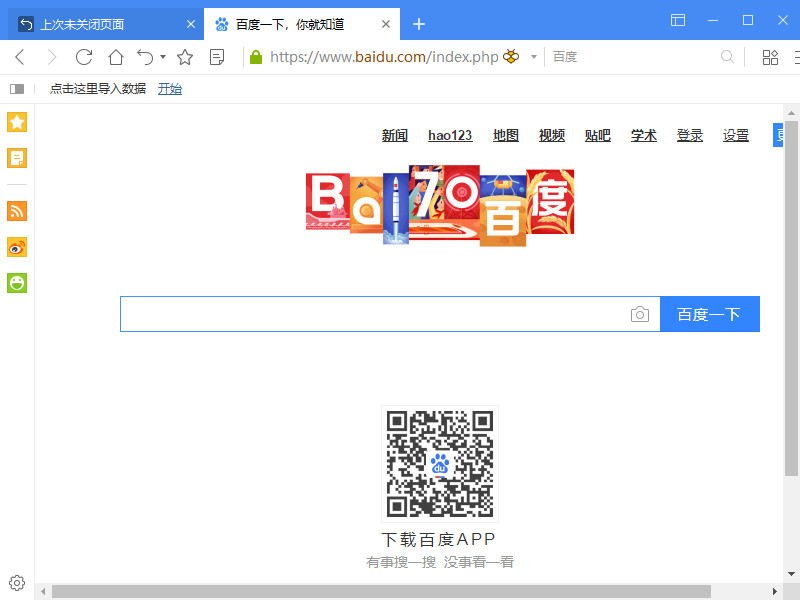Click the scroll left arrow
800x600 pixels.
(x=43, y=591)
